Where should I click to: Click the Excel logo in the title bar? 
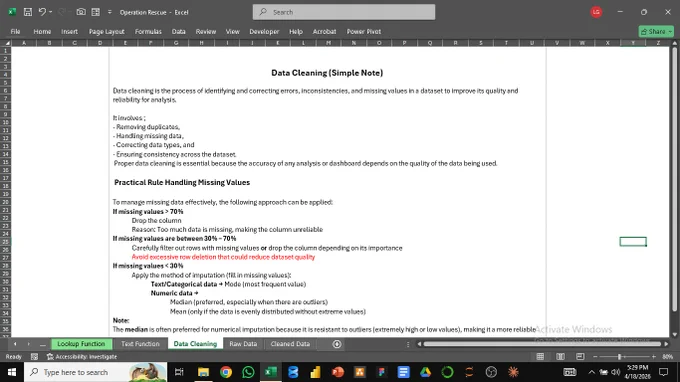point(12,12)
